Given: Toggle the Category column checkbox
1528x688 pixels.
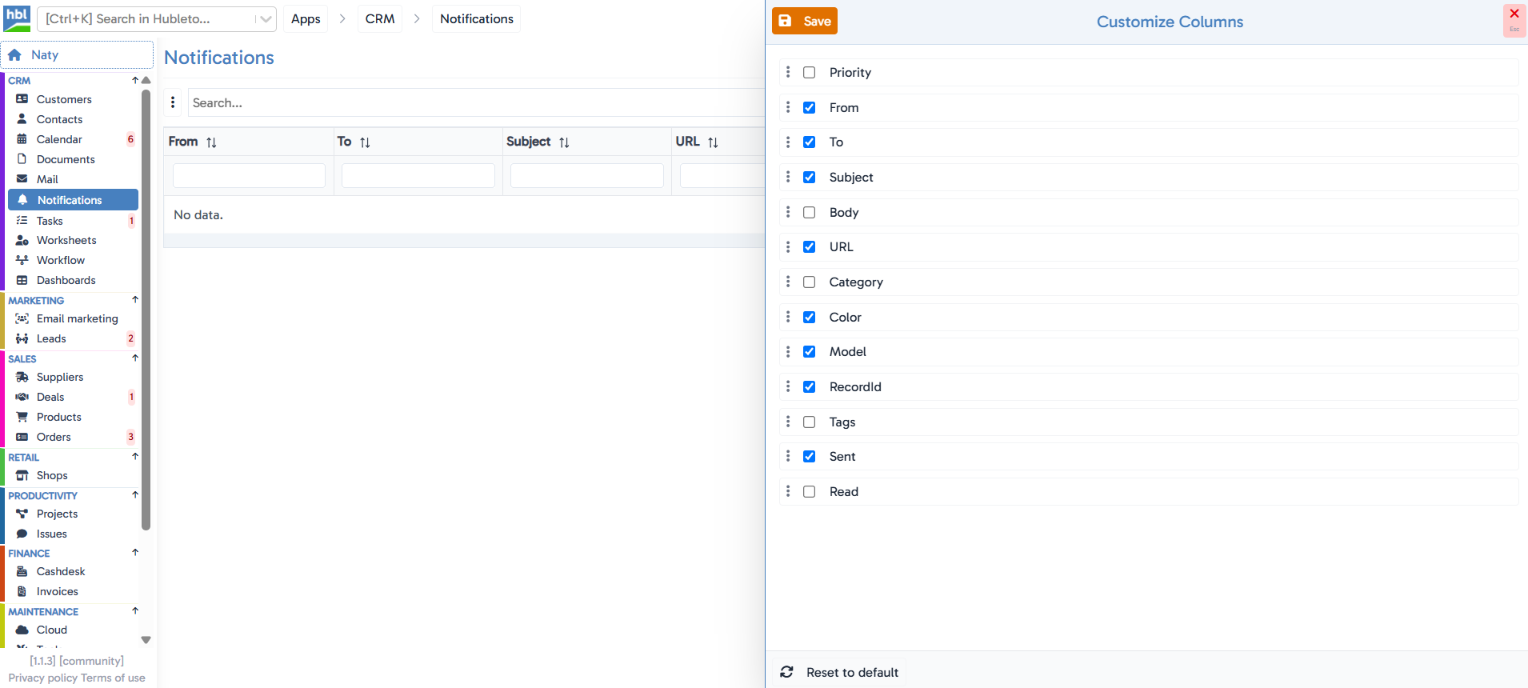Looking at the screenshot, I should [x=809, y=282].
